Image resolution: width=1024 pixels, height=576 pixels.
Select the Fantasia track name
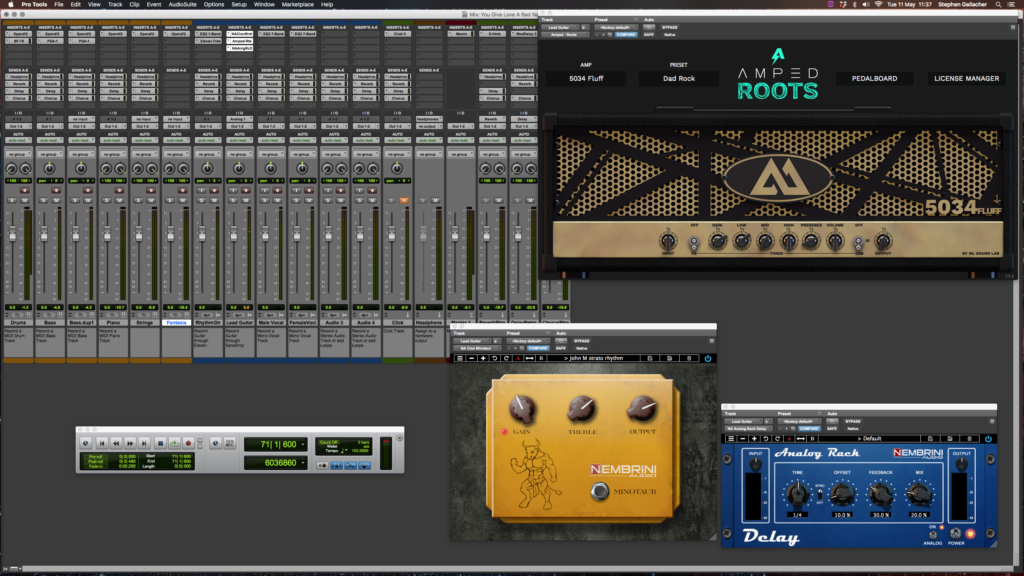click(176, 323)
